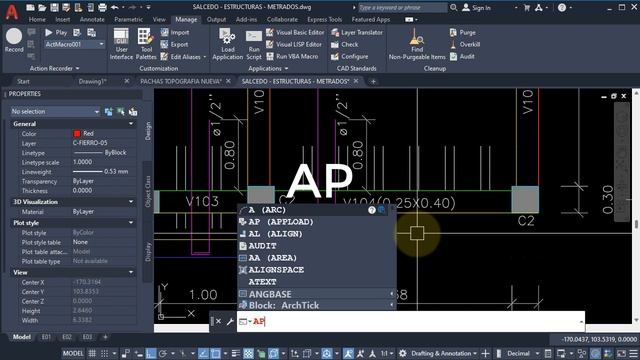Click the Record action macro button
Screen dimensions: 640x360
pyautogui.click(x=14, y=41)
